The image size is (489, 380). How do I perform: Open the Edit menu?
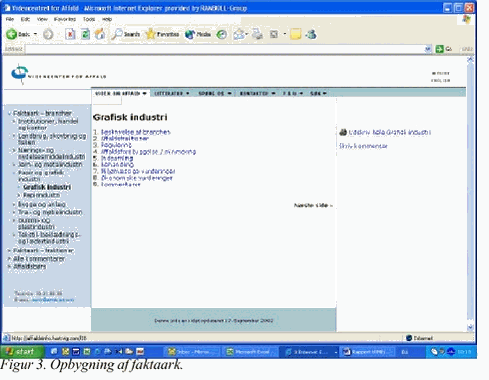[x=25, y=19]
